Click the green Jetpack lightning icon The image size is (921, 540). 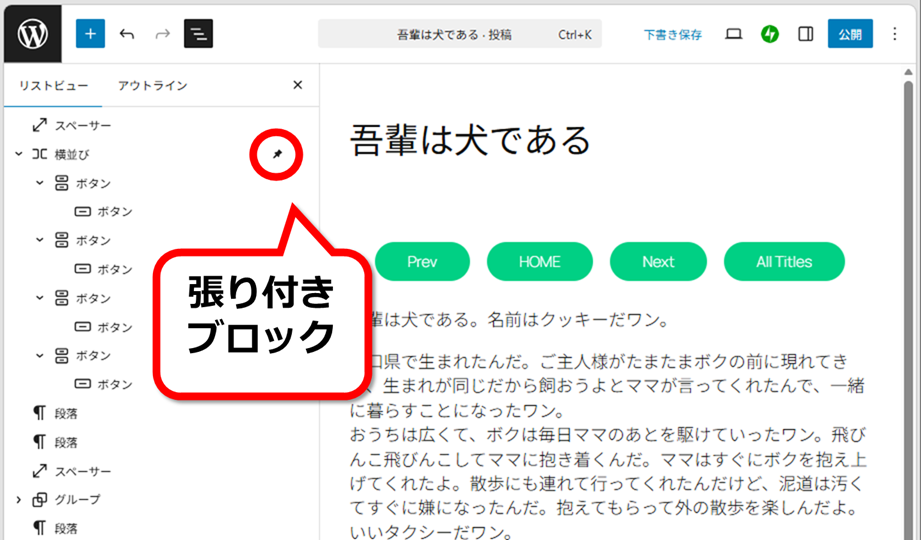pos(769,34)
